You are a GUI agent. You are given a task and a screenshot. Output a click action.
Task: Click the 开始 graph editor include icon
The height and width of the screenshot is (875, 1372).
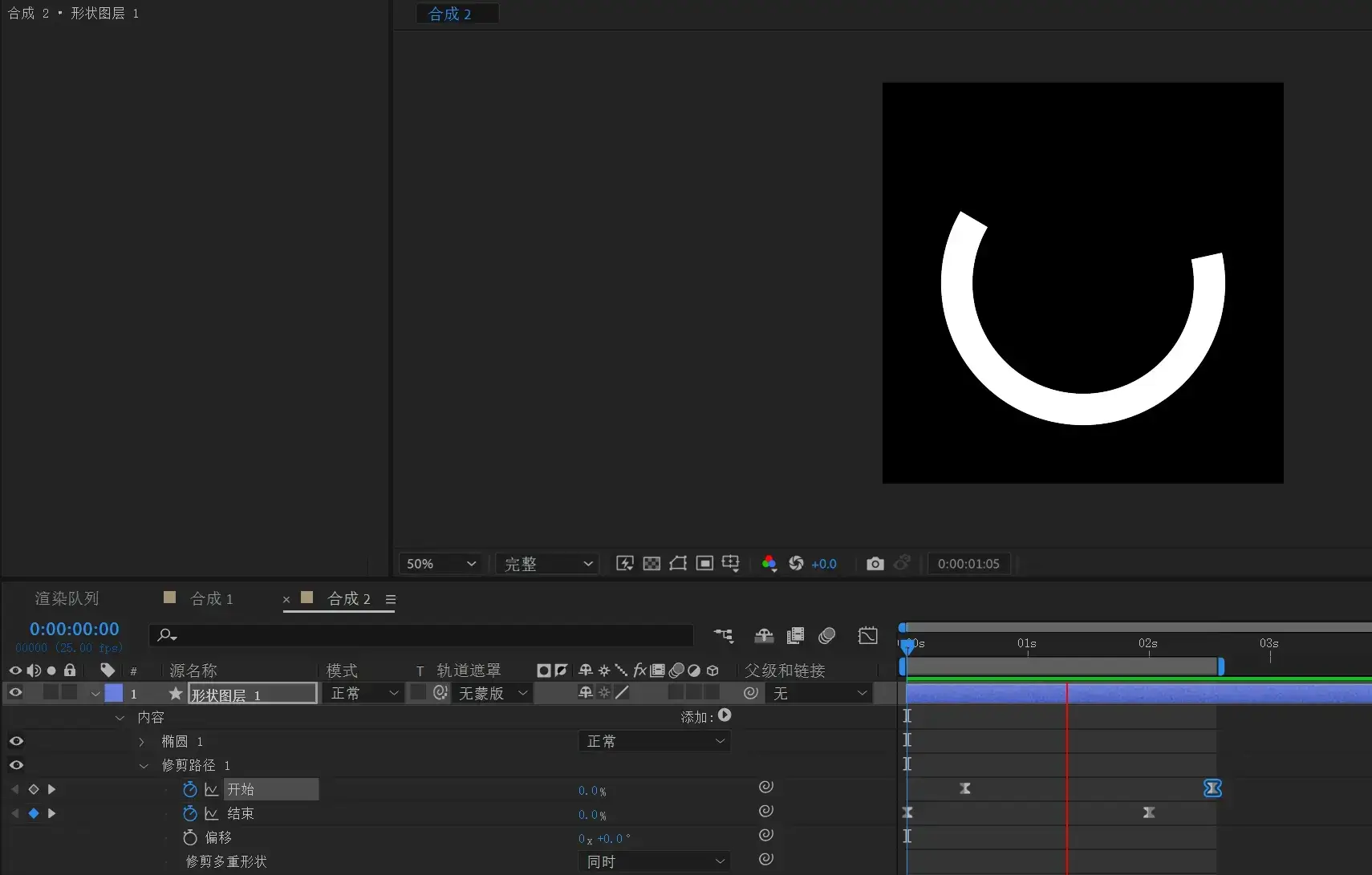coord(212,790)
